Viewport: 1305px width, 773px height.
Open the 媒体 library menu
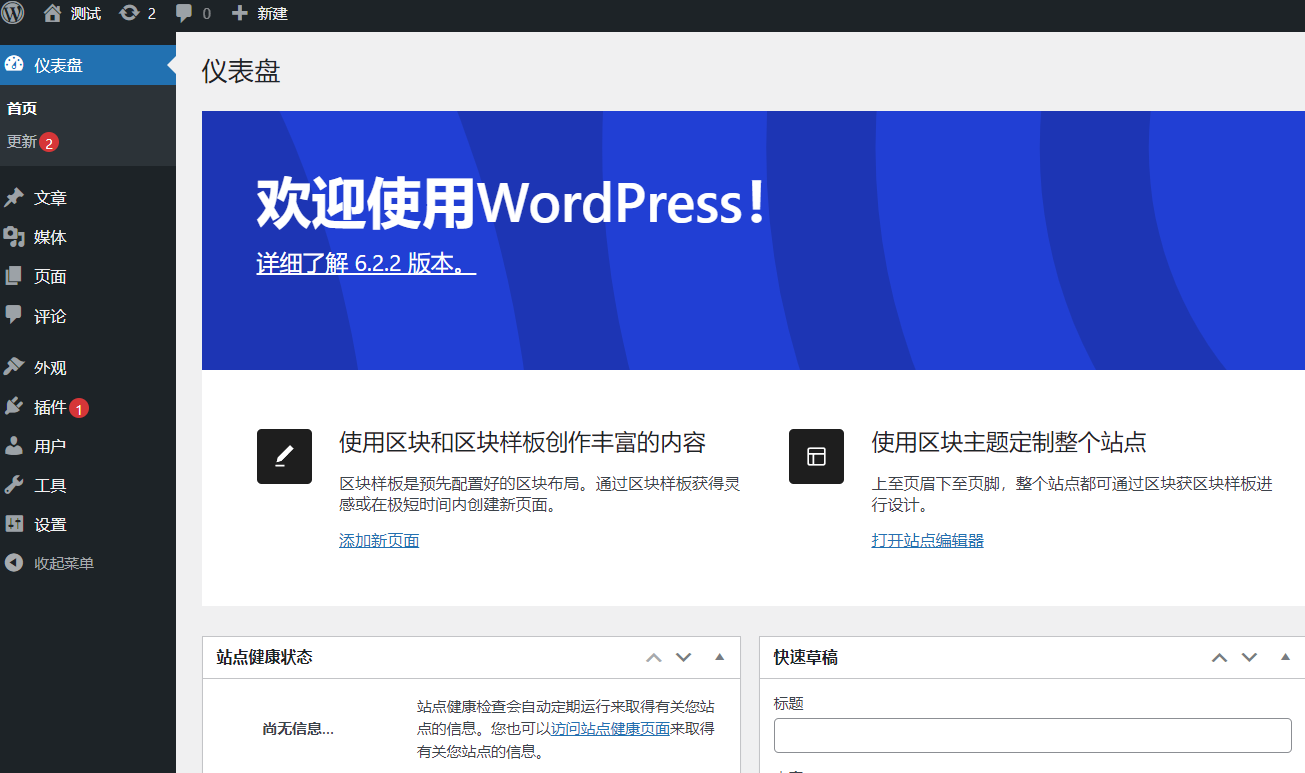point(50,238)
